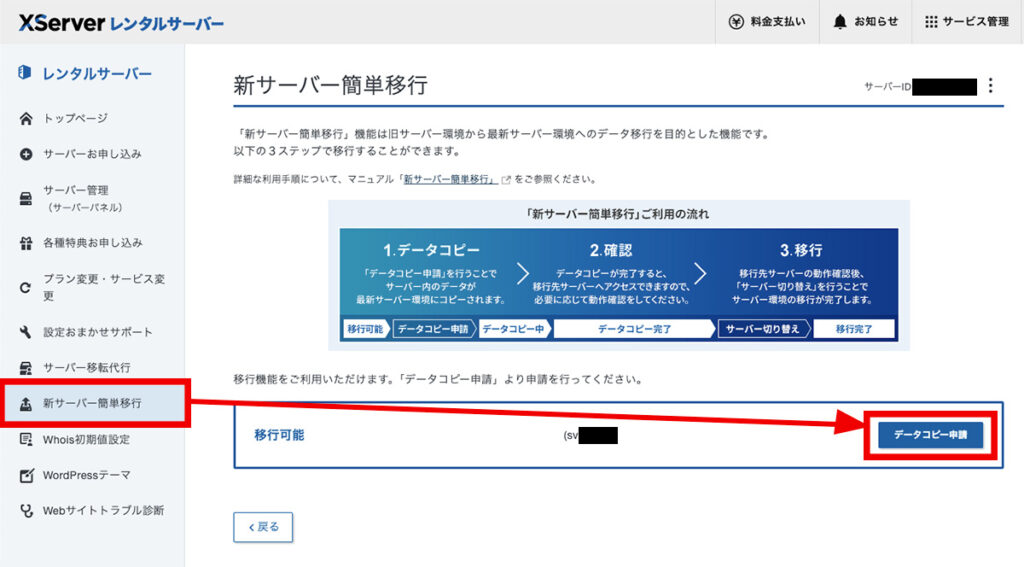Click the 戻る back button

point(263,527)
